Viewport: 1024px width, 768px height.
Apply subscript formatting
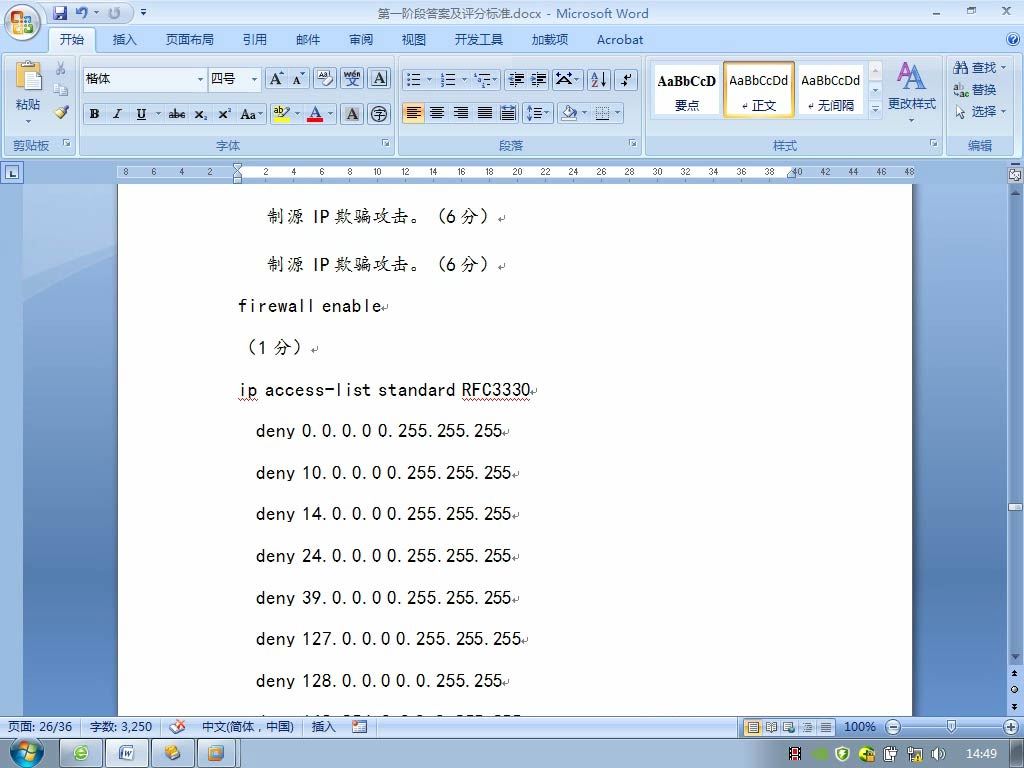[200, 114]
